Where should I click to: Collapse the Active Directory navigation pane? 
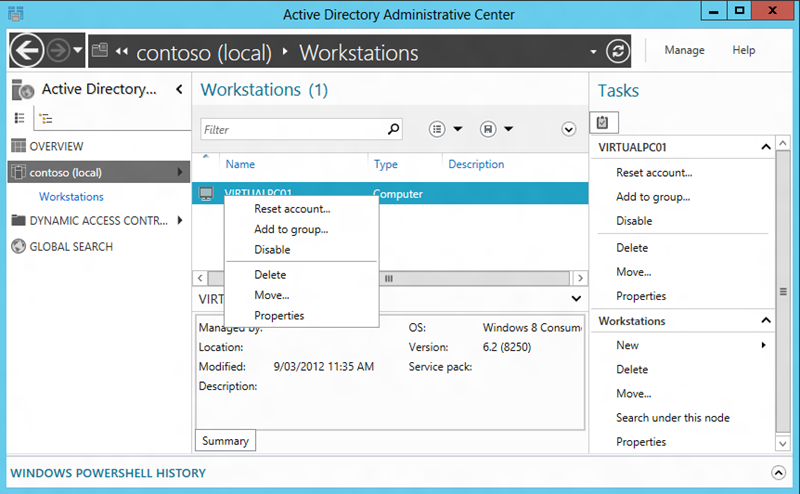[x=179, y=90]
